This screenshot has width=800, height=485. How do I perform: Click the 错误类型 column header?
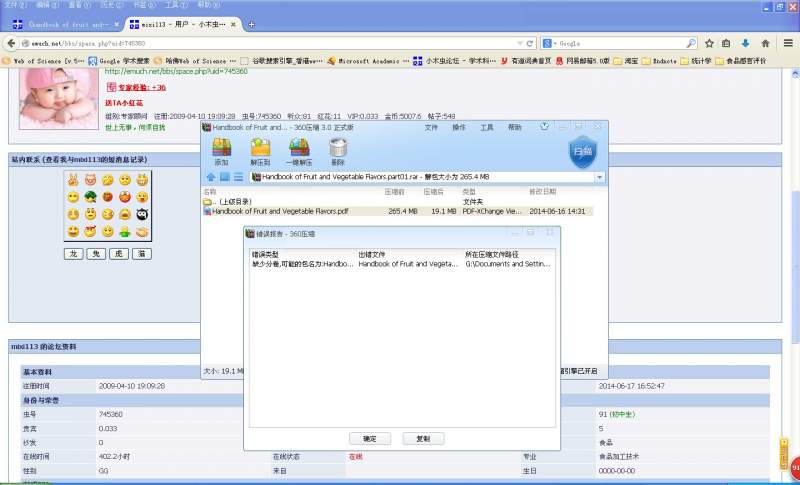(x=265, y=254)
